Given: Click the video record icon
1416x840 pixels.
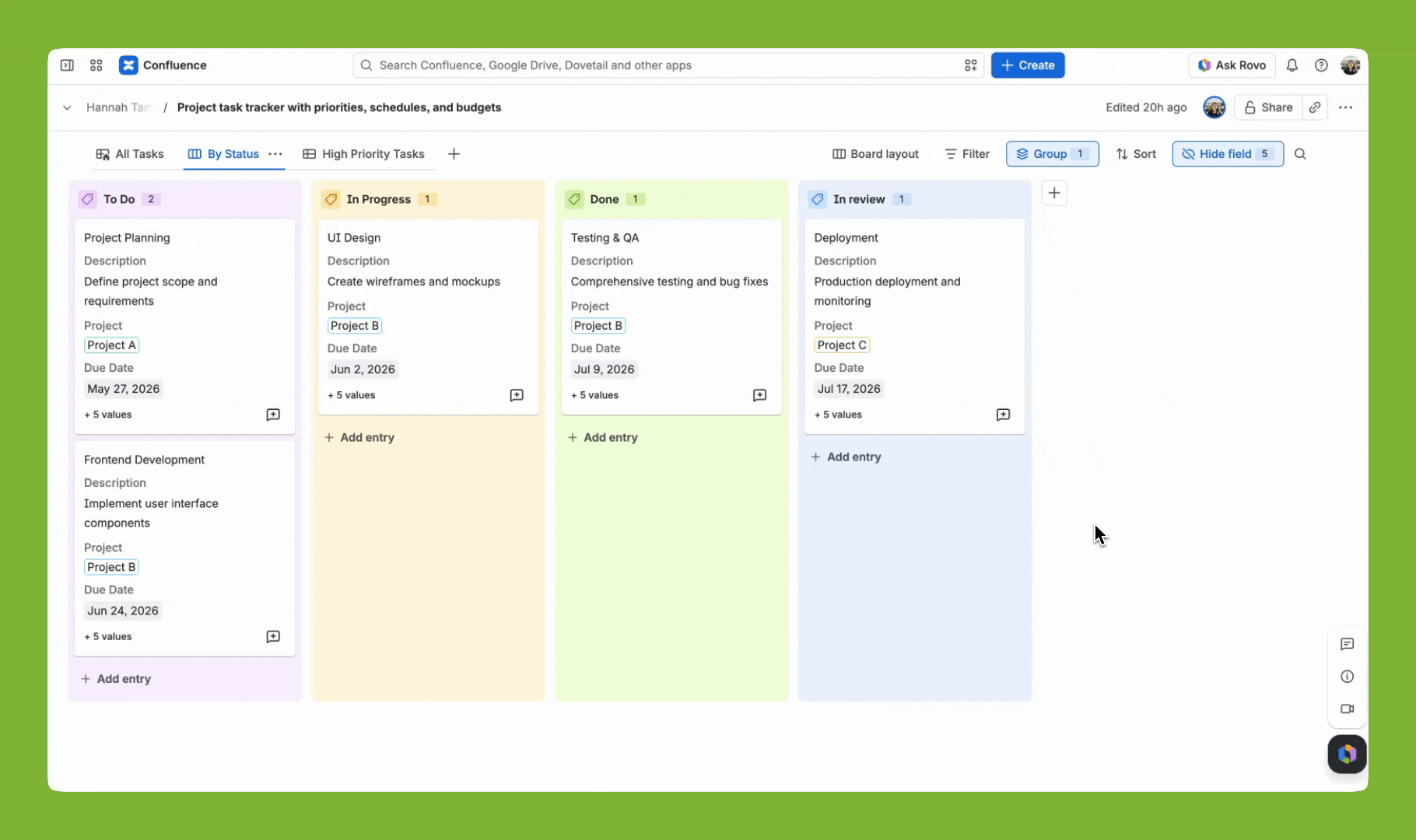Looking at the screenshot, I should click(x=1348, y=709).
